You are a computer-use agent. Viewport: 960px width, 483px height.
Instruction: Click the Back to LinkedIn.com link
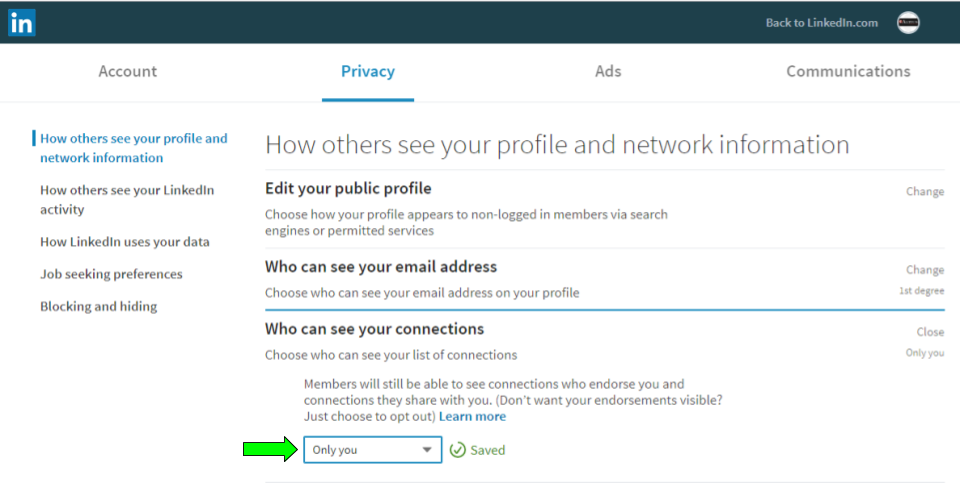coord(821,23)
